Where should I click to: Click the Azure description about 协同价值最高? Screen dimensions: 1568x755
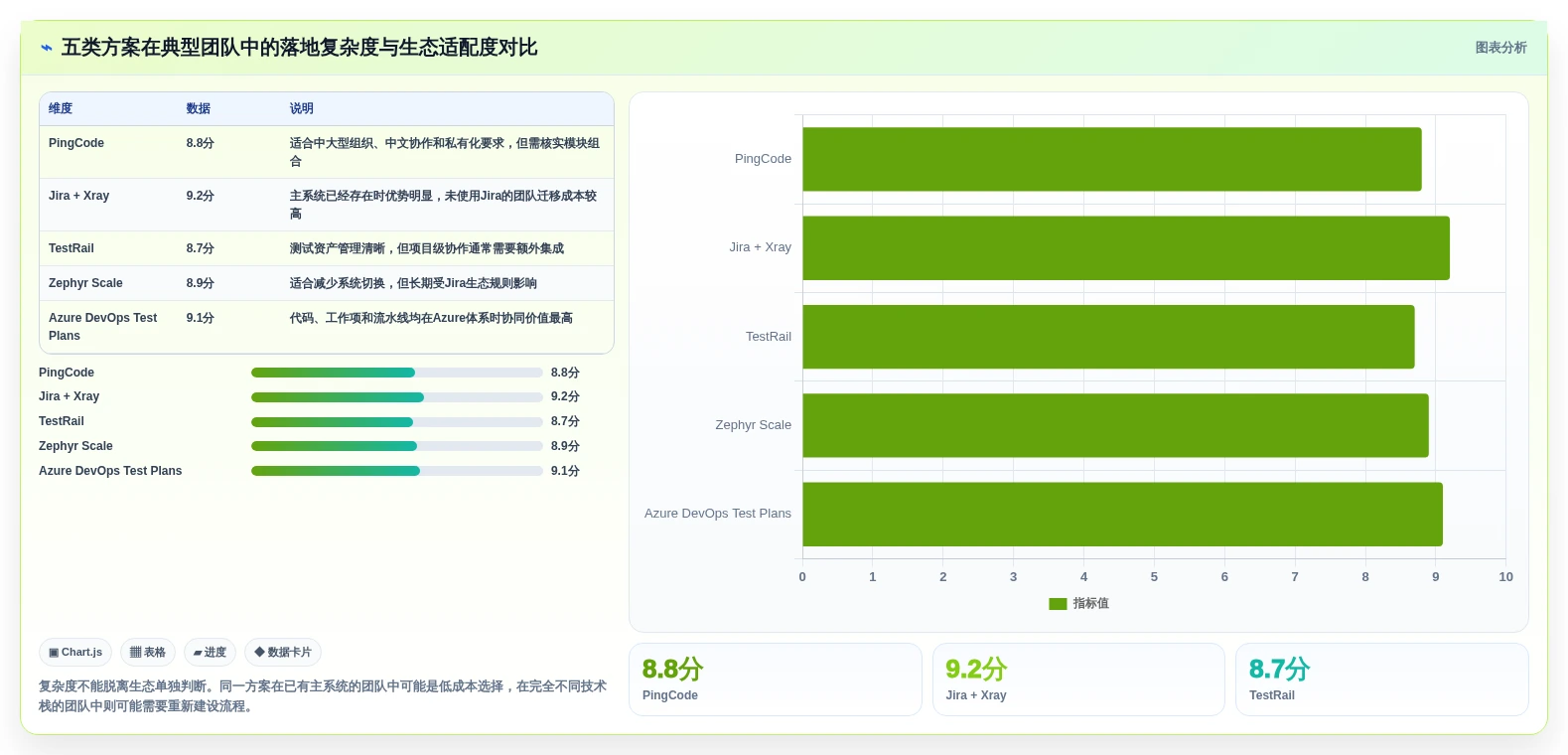(x=431, y=318)
